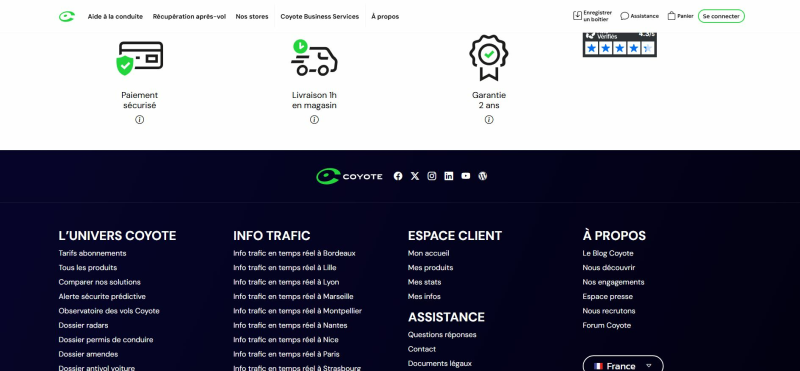Open Mes produits link
The height and width of the screenshot is (371, 800).
point(430,267)
